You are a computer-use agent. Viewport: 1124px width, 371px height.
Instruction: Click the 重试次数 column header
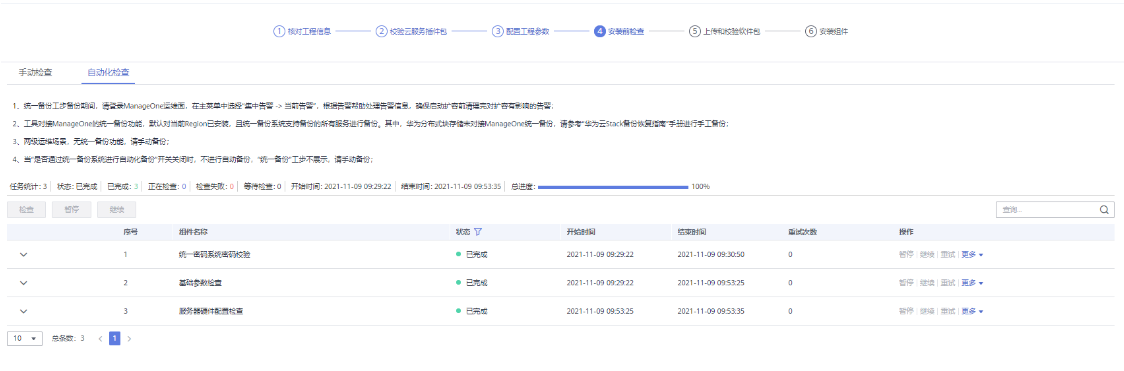click(803, 232)
